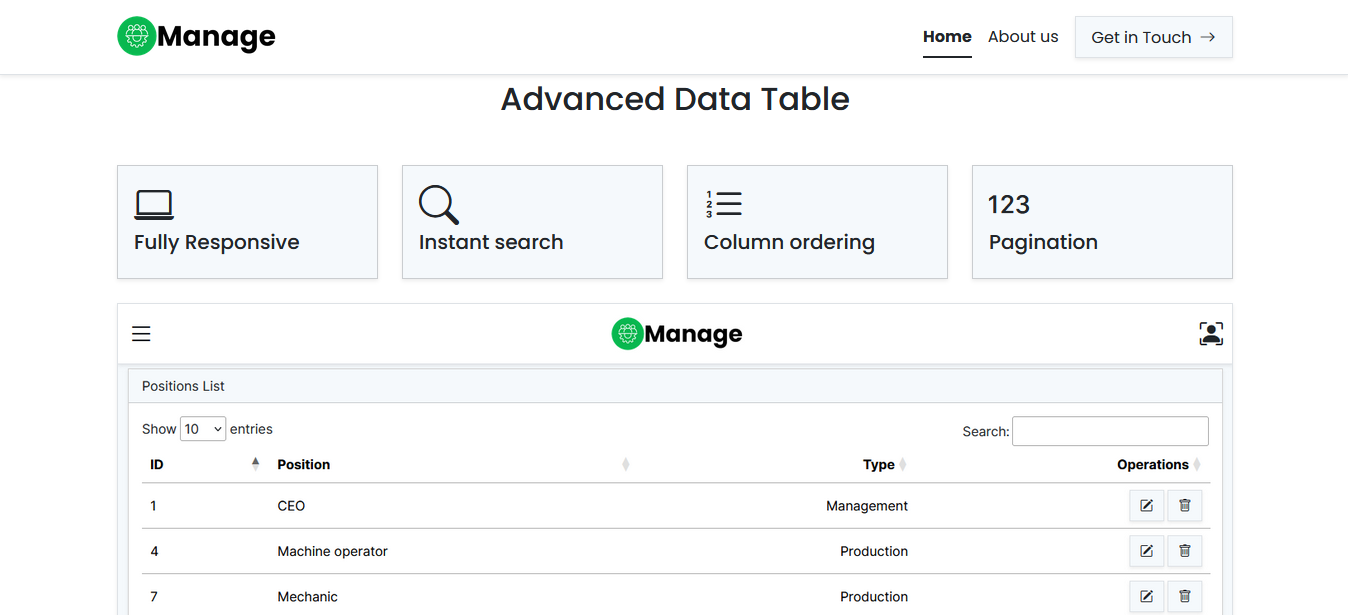The height and width of the screenshot is (615, 1348).
Task: Edit the Mechanic position entry
Action: 1146,597
